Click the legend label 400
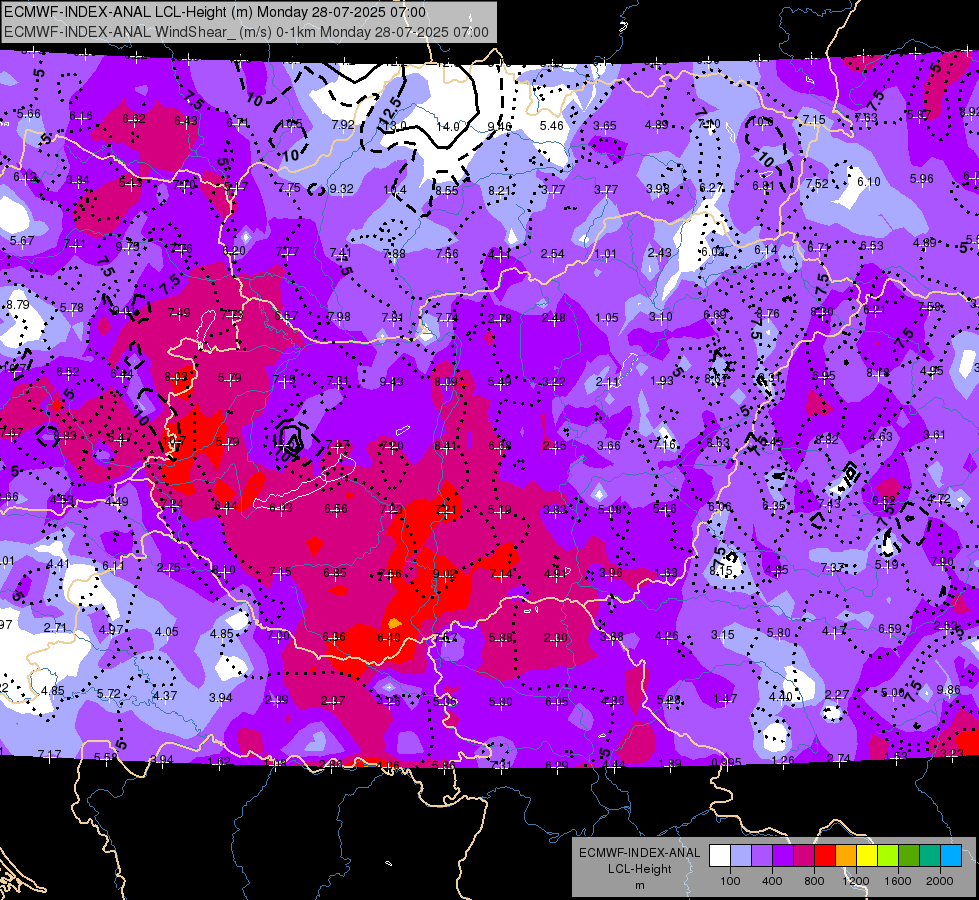979x900 pixels. pos(772,881)
